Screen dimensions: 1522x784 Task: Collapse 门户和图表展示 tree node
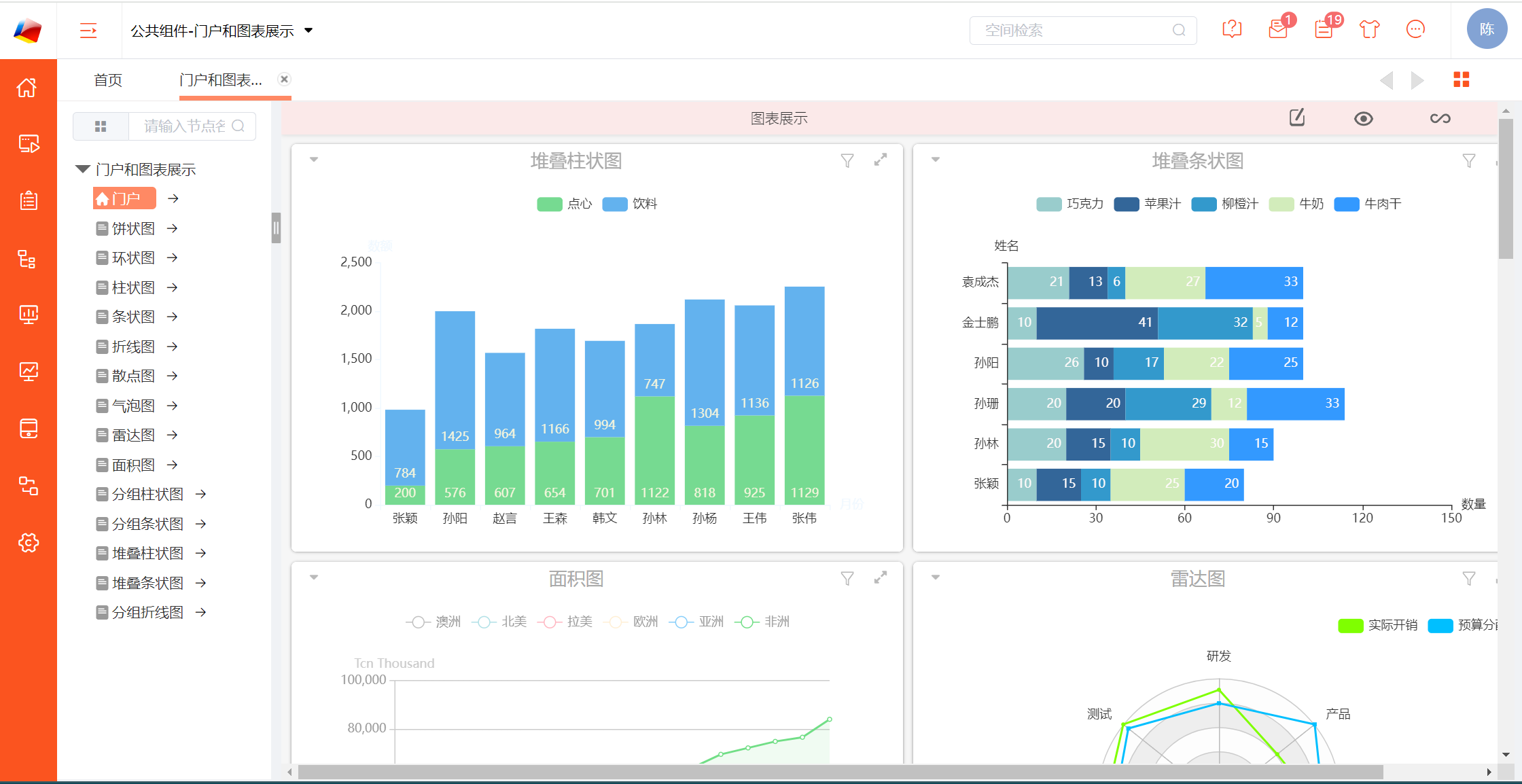[x=83, y=169]
